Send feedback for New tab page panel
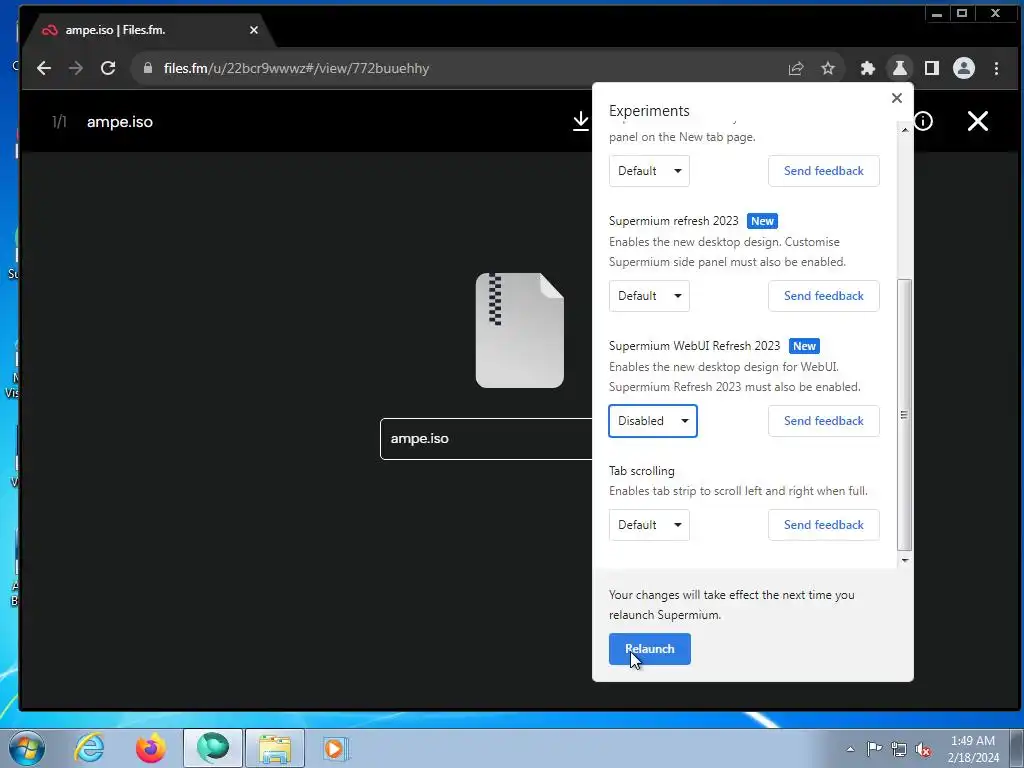 point(824,171)
